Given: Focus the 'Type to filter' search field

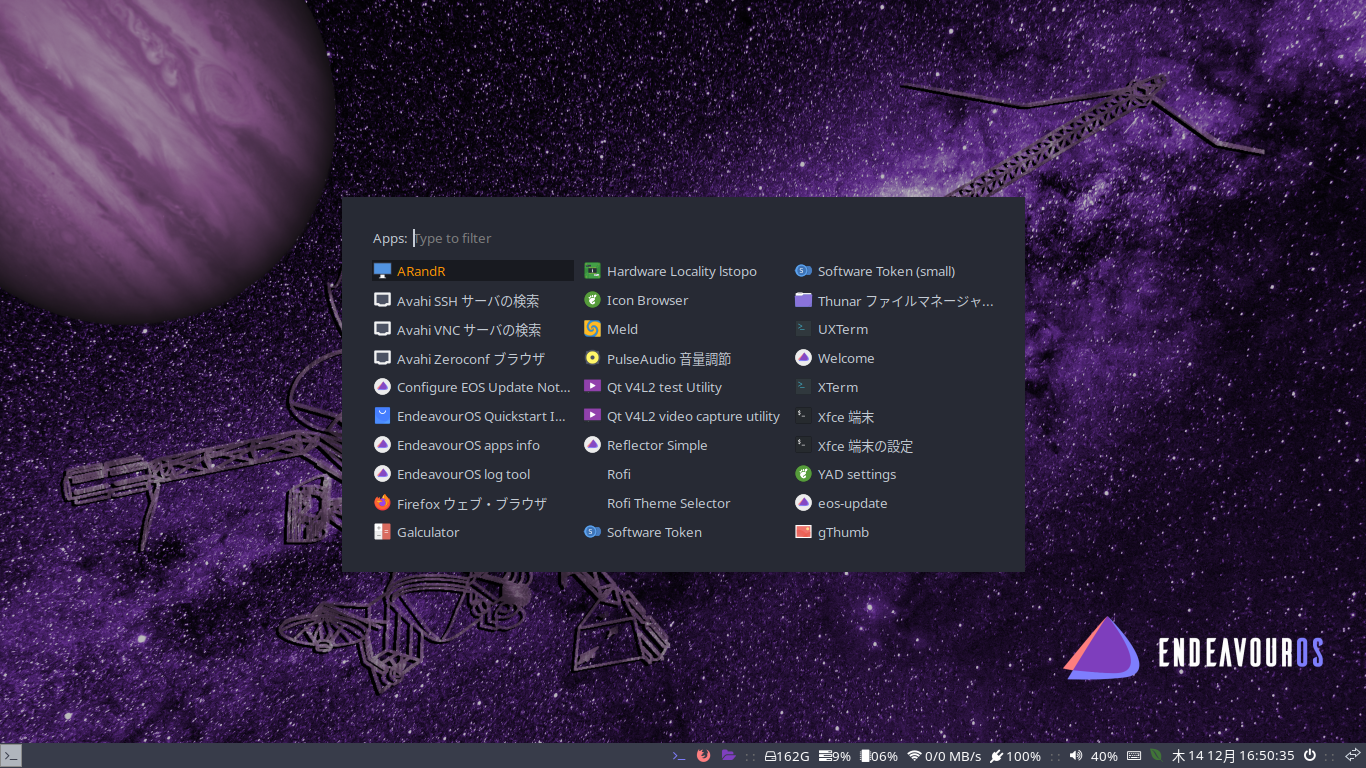Looking at the screenshot, I should point(704,238).
